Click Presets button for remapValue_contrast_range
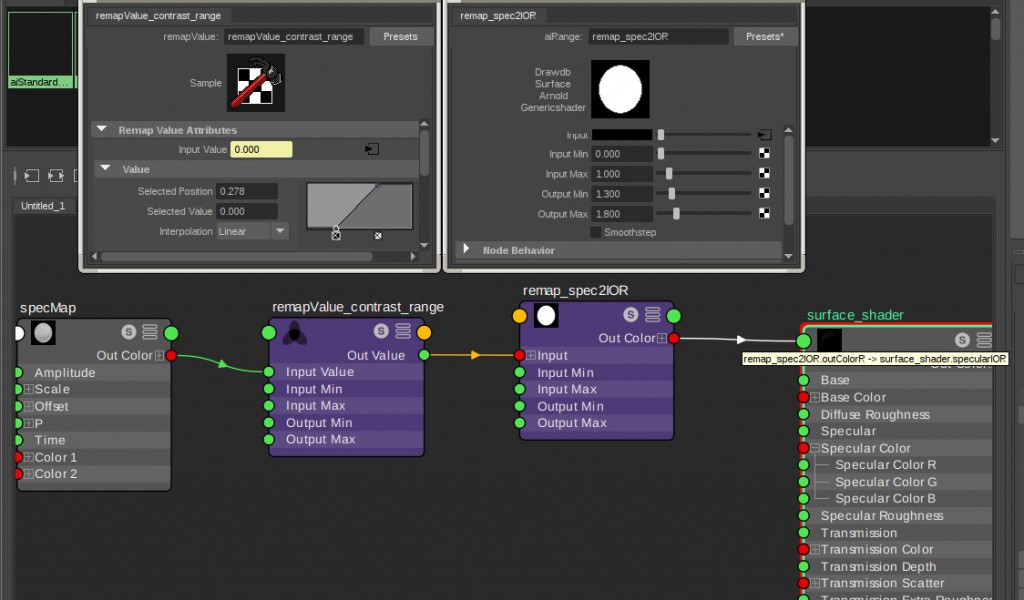 point(401,36)
